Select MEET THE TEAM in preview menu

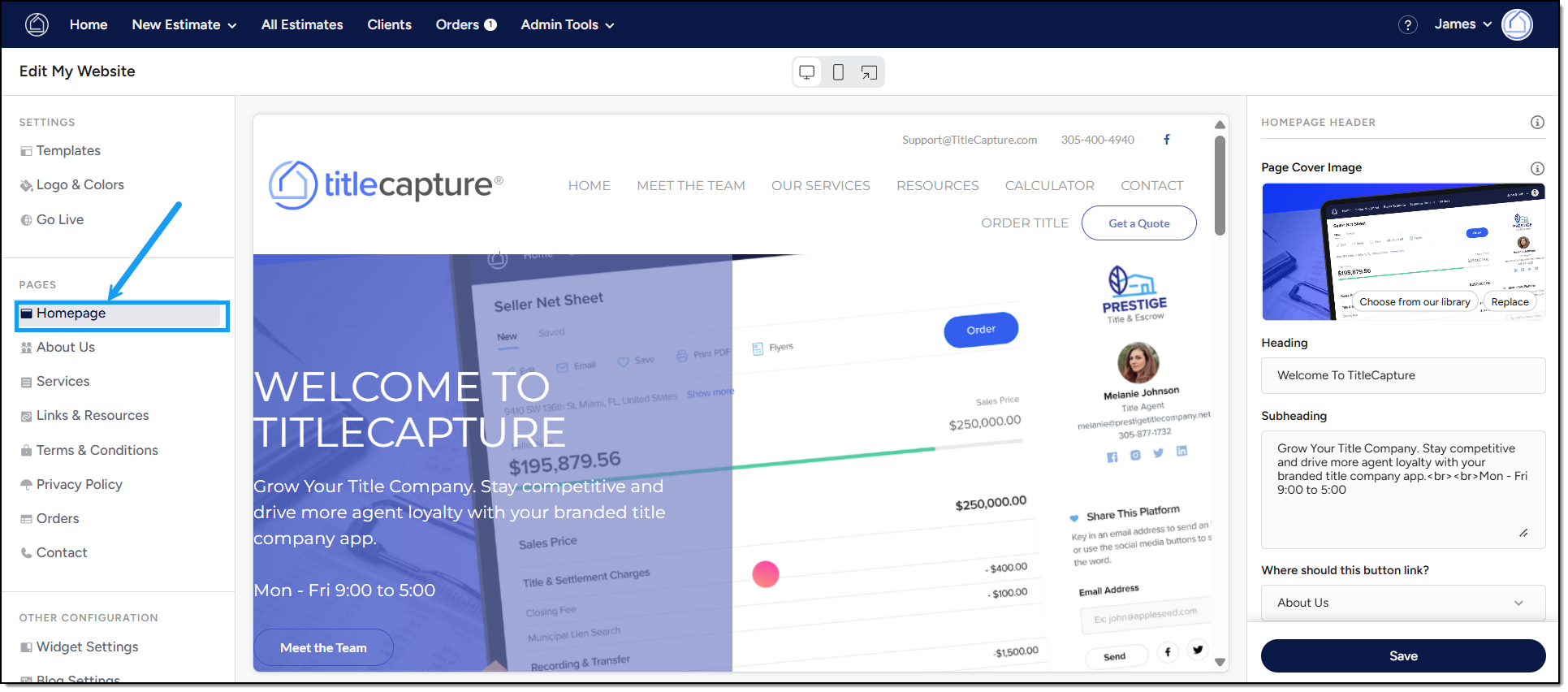pyautogui.click(x=691, y=186)
